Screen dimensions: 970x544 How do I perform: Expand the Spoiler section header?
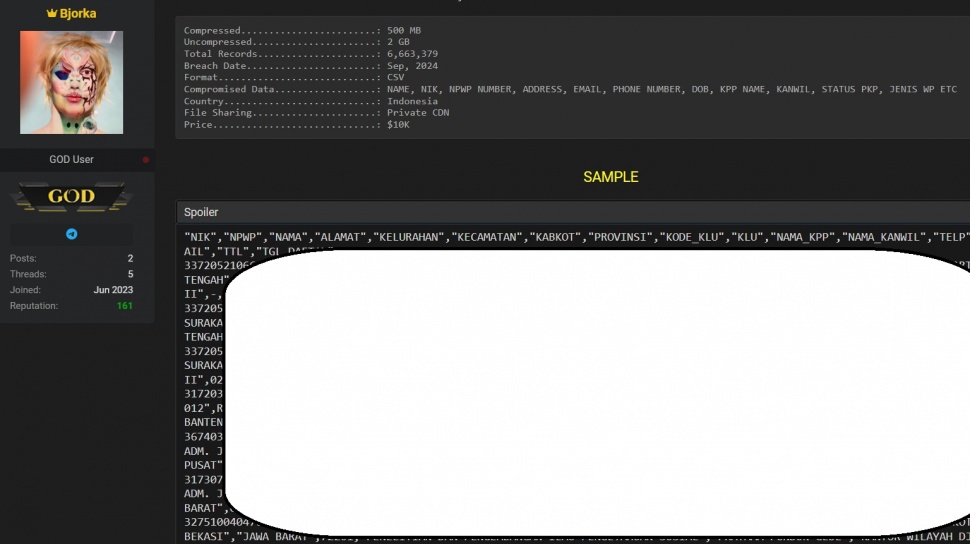[201, 212]
